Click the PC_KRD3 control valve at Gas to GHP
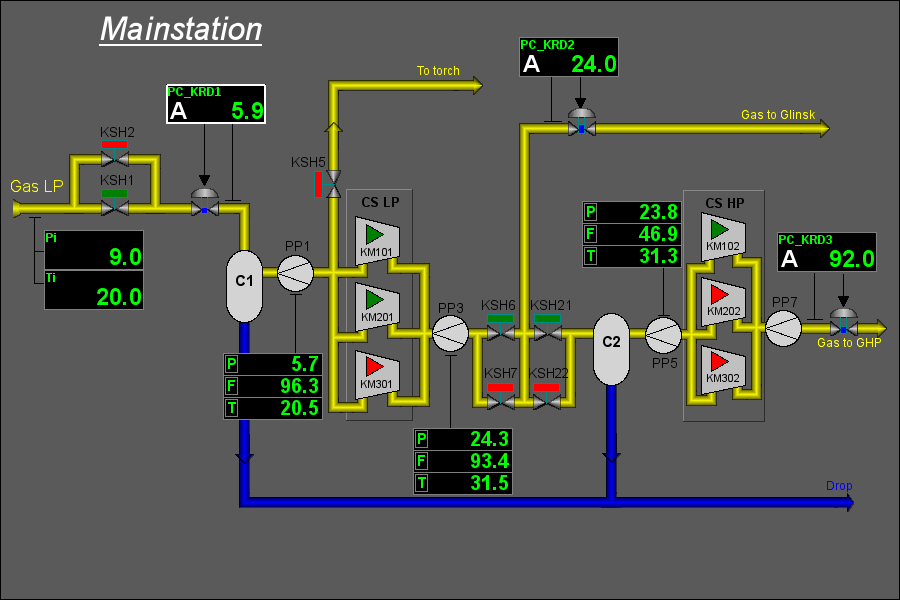The image size is (900, 600). (x=844, y=325)
